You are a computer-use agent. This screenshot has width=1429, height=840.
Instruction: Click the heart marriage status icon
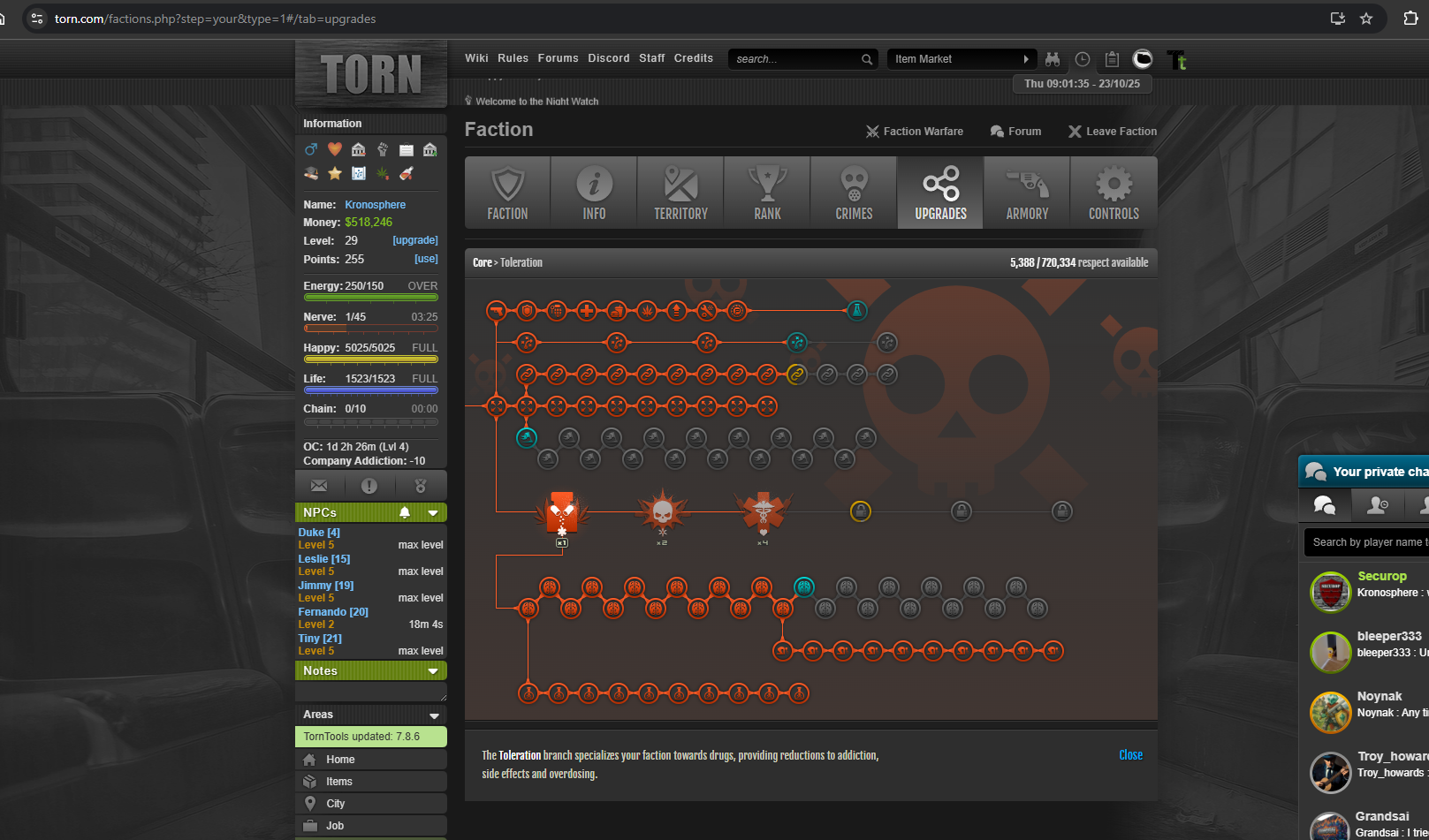click(335, 149)
